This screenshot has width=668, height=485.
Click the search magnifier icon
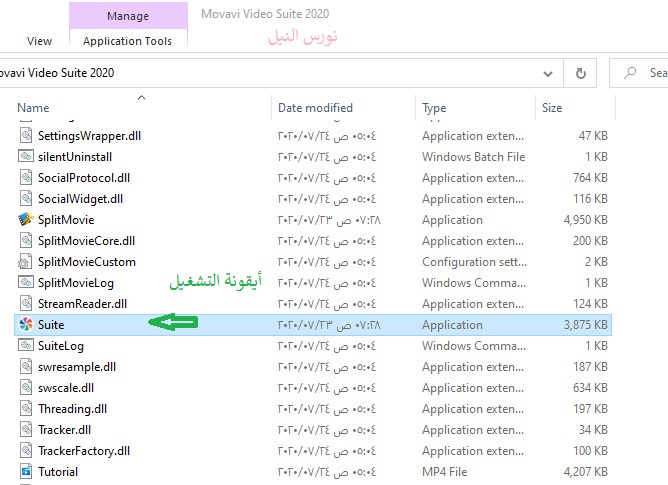point(632,73)
